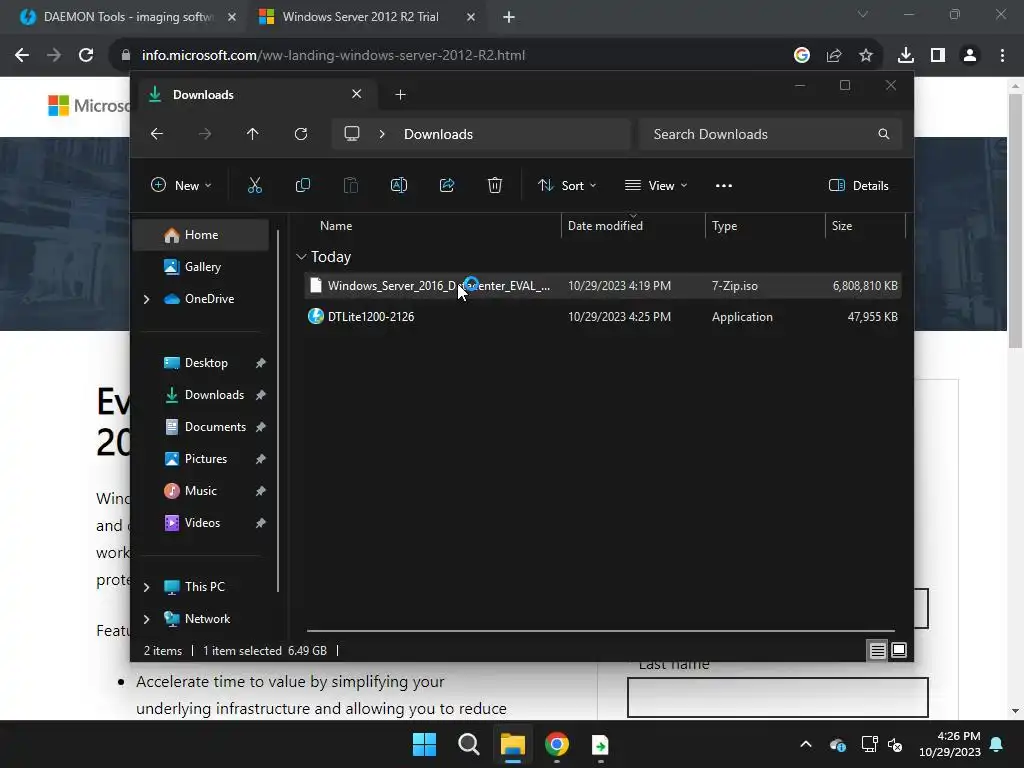
Task: Click the Copy icon in Explorer toolbar
Action: tap(302, 185)
